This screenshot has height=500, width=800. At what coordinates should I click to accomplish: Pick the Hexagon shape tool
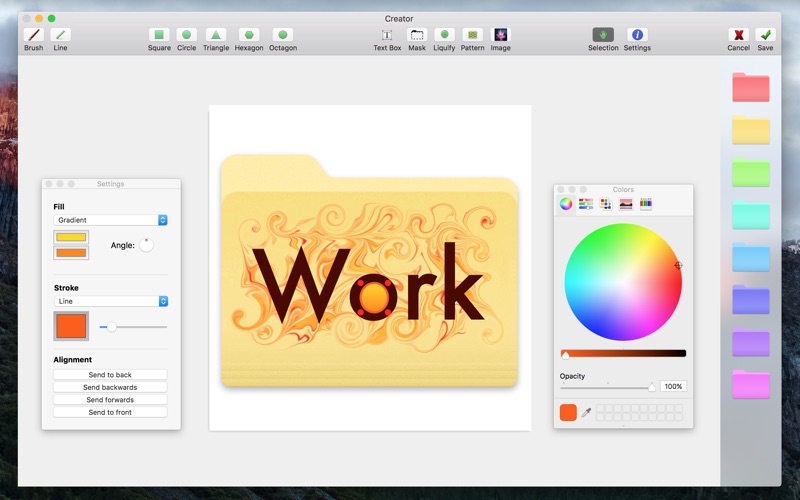249,39
